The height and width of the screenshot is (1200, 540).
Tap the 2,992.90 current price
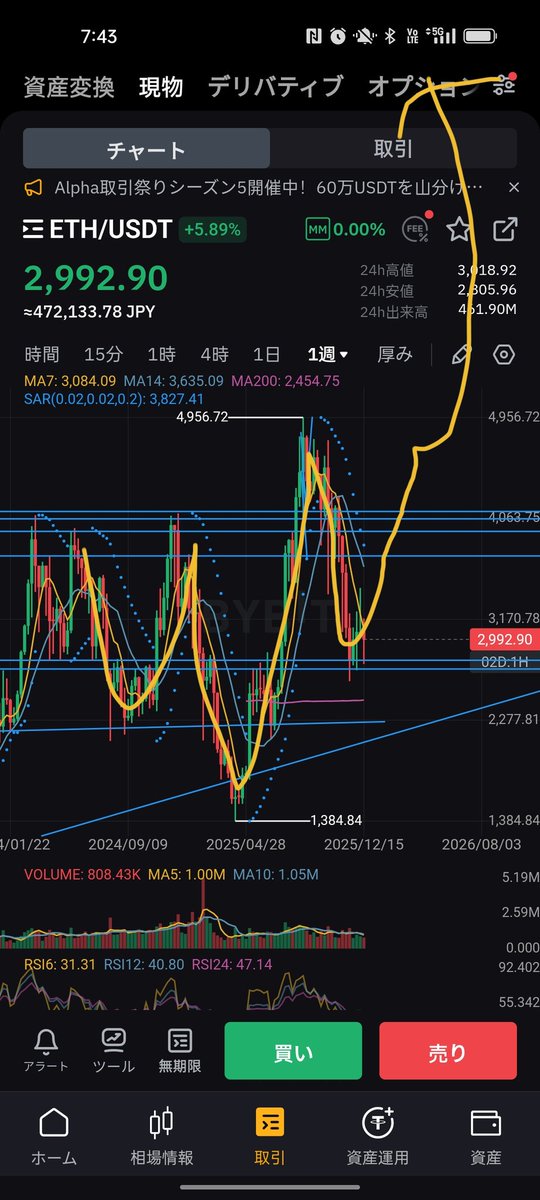96,279
